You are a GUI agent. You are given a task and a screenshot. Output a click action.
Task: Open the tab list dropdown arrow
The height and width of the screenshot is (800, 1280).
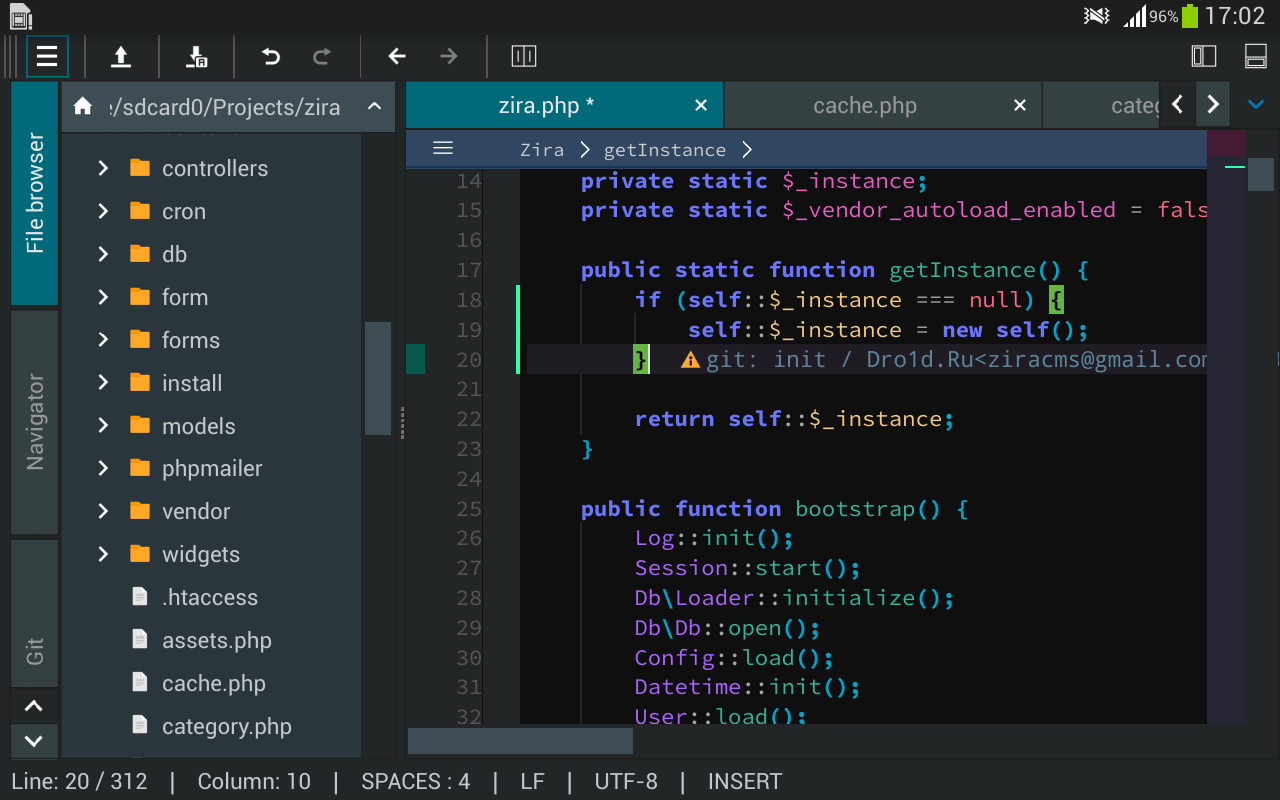(x=1256, y=104)
